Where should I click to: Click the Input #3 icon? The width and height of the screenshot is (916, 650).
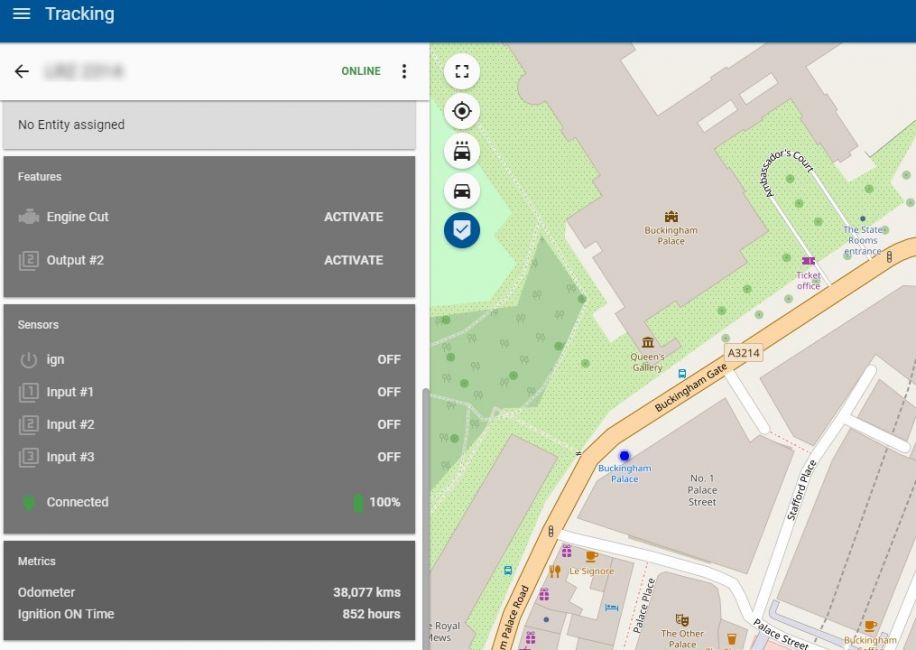point(29,457)
